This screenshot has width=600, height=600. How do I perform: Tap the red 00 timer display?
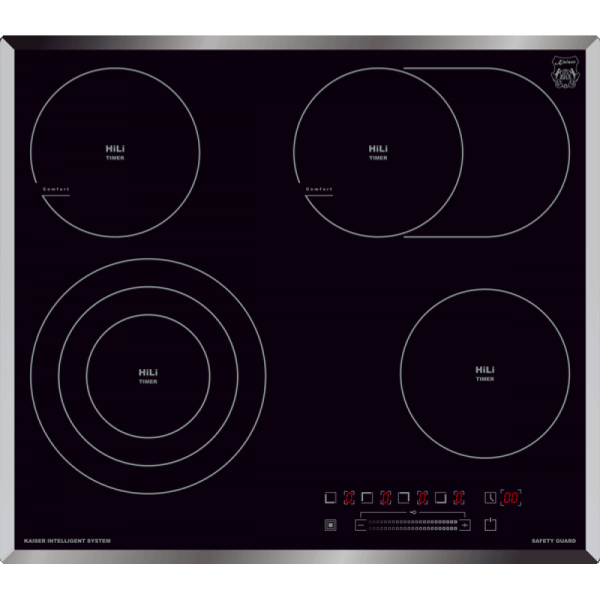point(511,498)
